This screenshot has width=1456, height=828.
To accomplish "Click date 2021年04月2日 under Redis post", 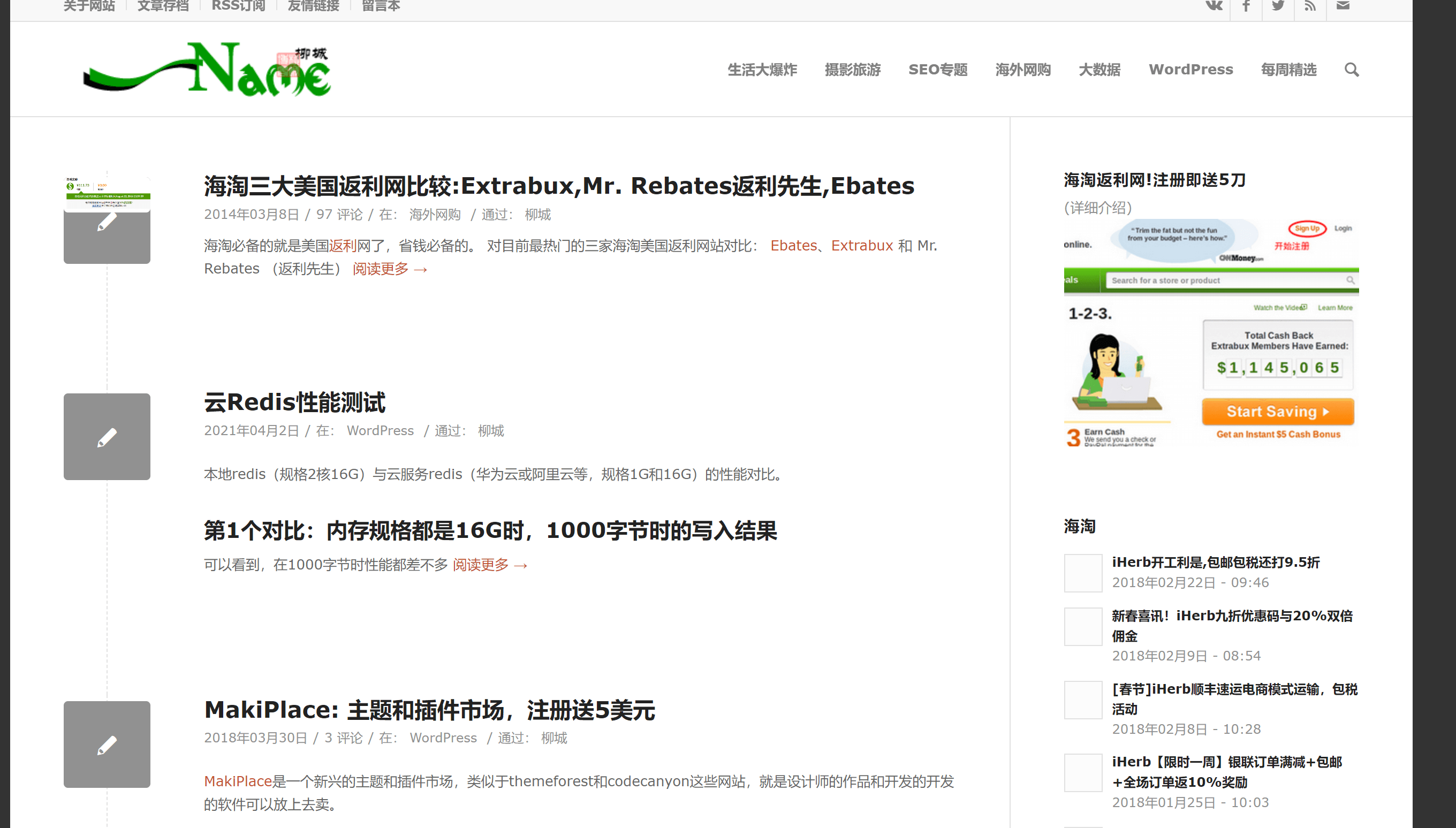I will coord(252,430).
